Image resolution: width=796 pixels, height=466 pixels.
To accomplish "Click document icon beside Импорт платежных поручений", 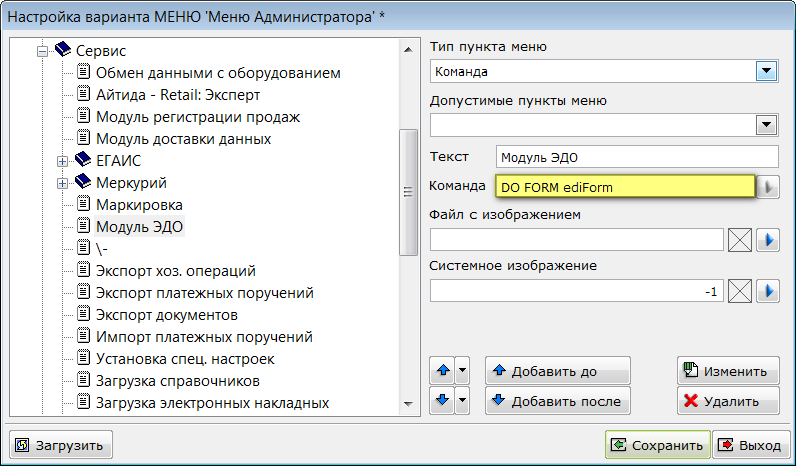I will click(x=84, y=336).
